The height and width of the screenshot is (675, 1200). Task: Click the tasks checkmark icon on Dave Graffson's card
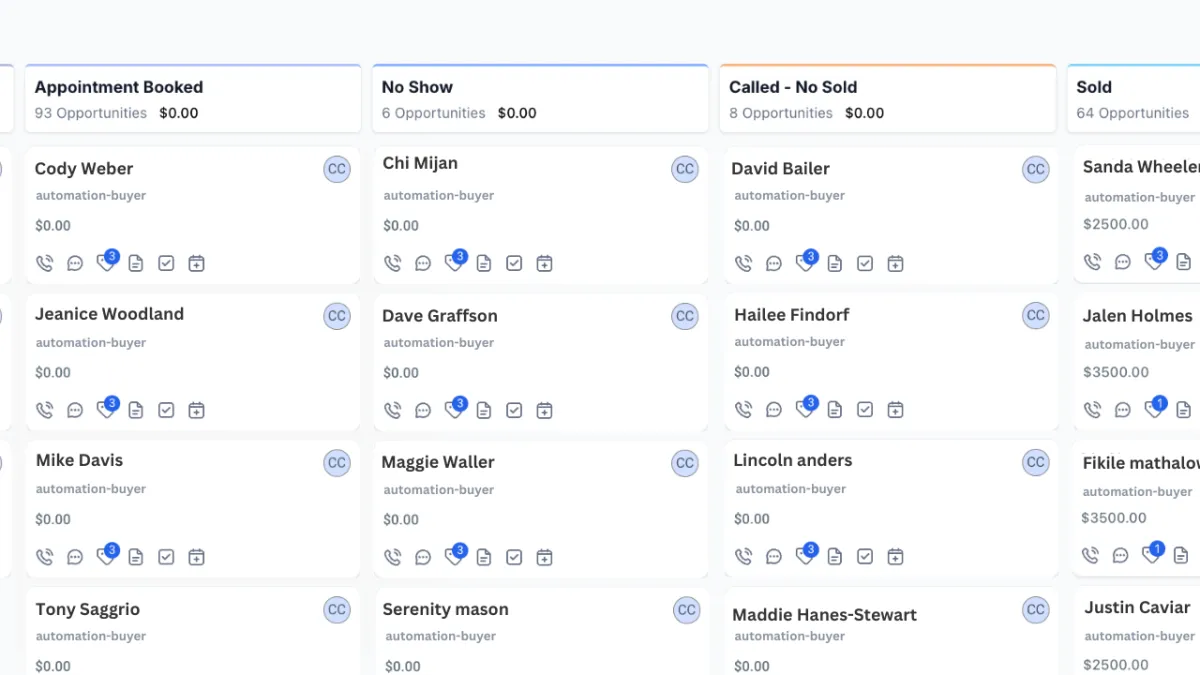(514, 410)
